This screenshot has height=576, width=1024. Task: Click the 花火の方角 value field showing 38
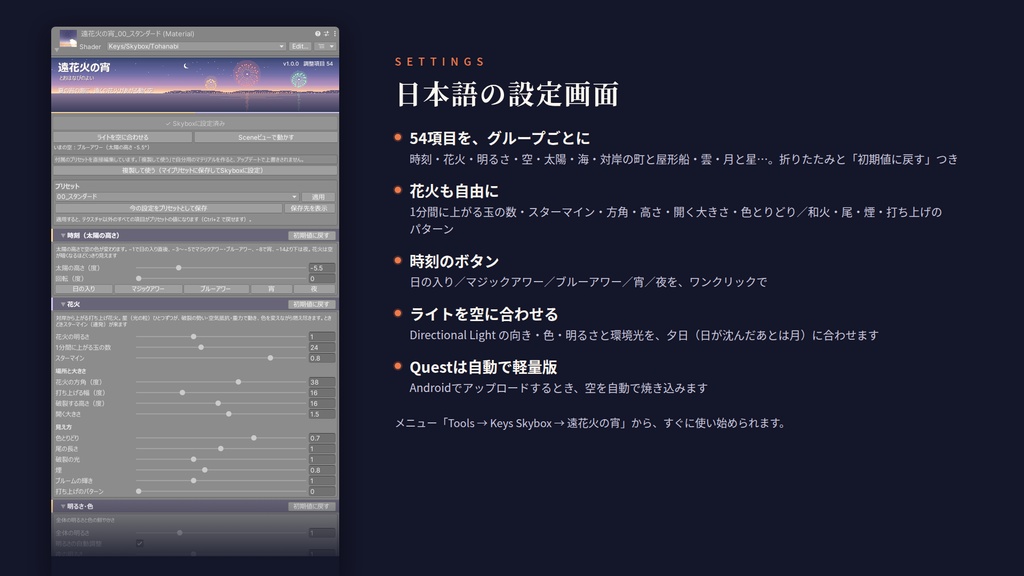321,382
